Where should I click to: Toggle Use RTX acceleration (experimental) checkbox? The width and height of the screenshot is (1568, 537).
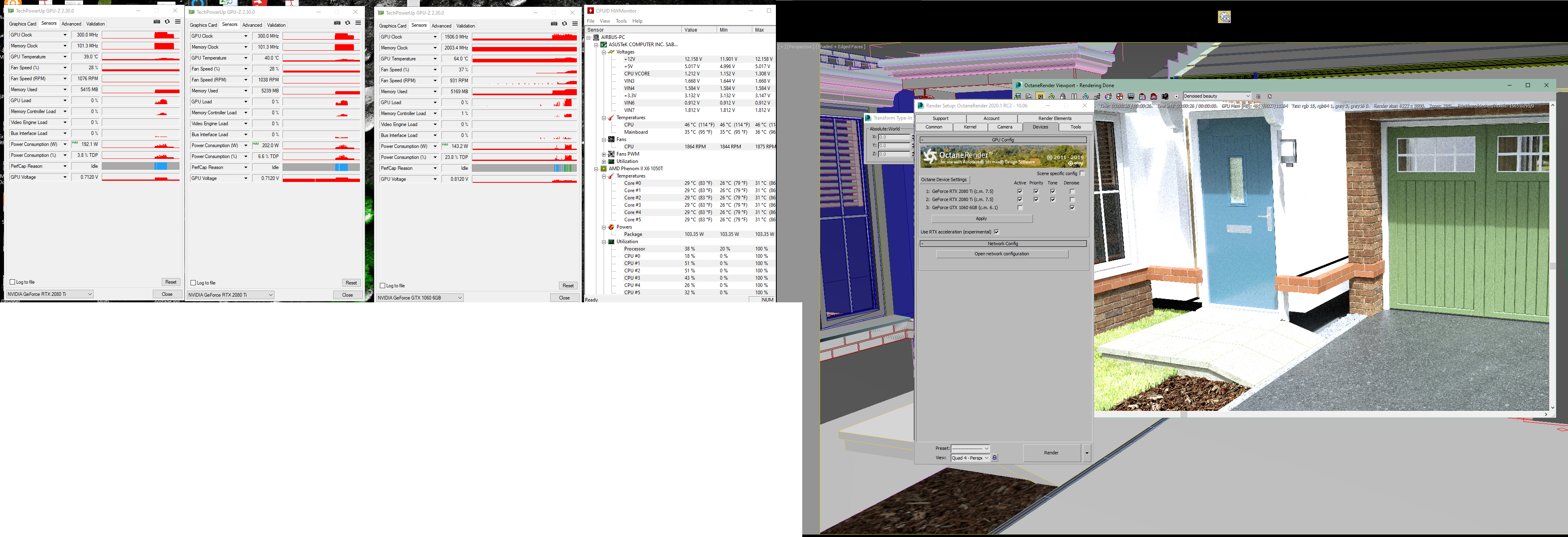tap(996, 232)
